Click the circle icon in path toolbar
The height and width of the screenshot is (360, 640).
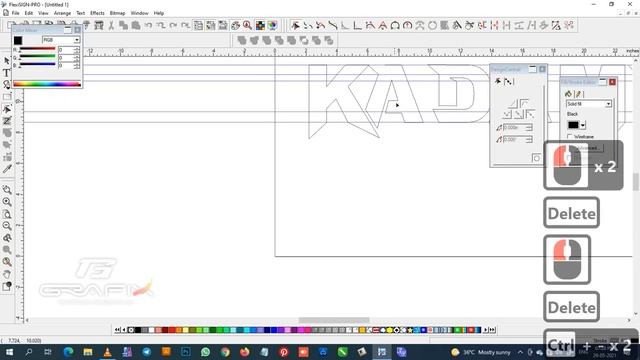432,26
